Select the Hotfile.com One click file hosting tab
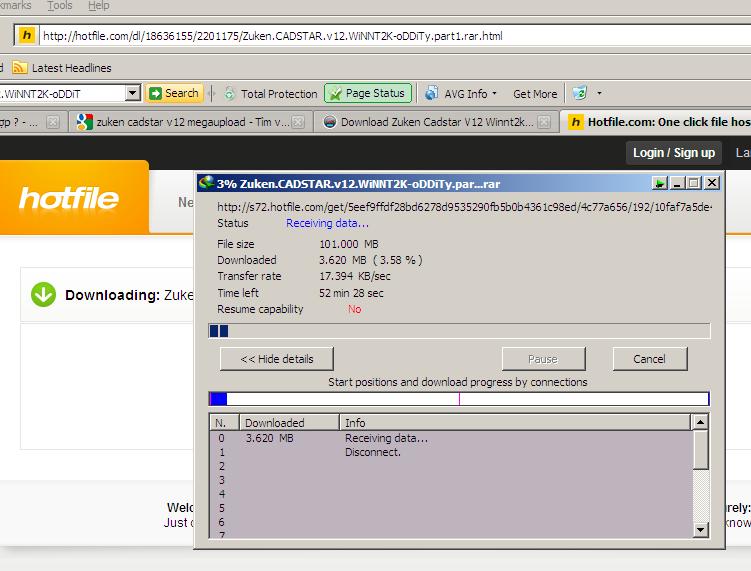The image size is (751, 571). pyautogui.click(x=656, y=122)
